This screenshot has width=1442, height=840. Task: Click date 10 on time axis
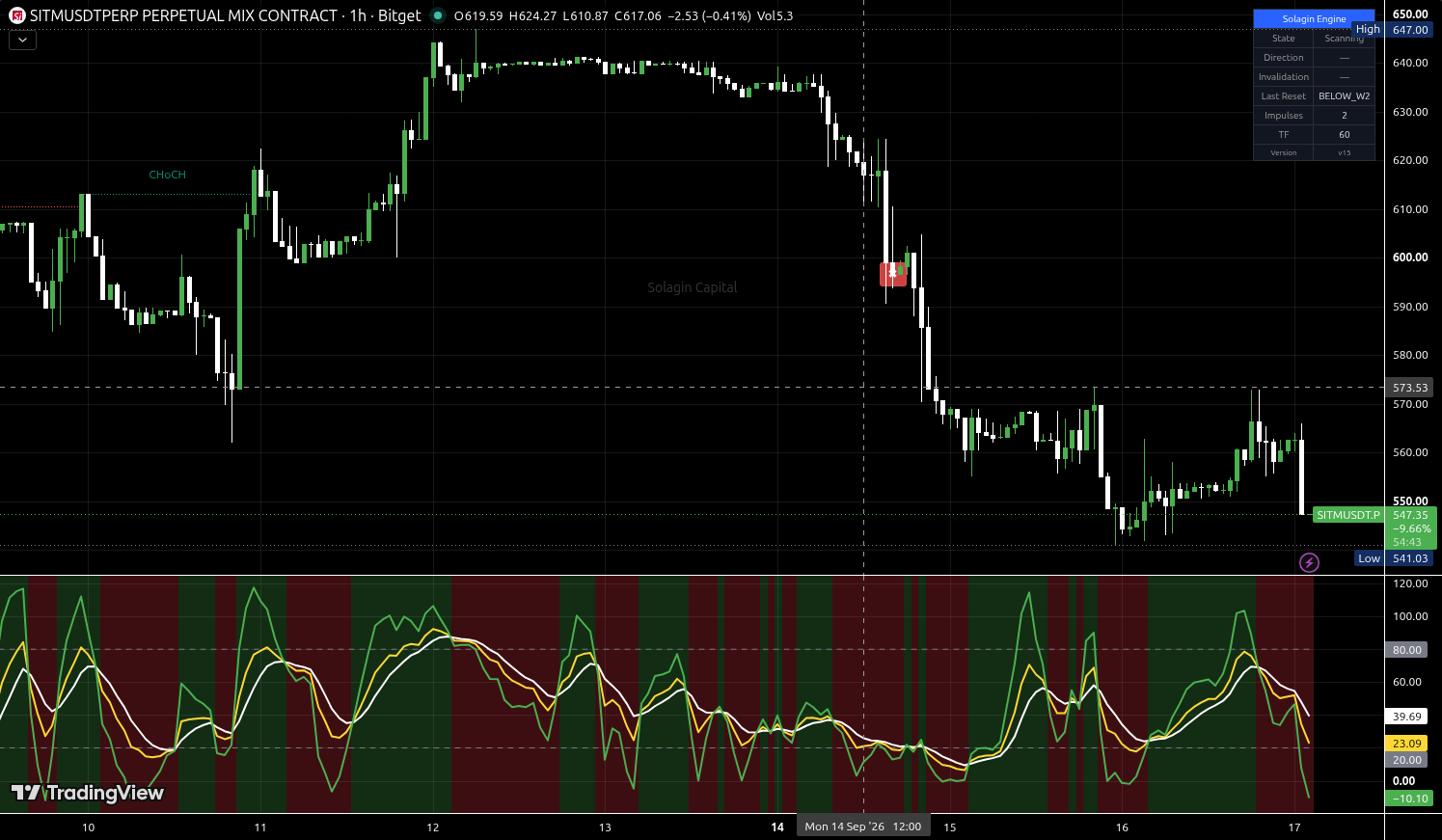[89, 827]
